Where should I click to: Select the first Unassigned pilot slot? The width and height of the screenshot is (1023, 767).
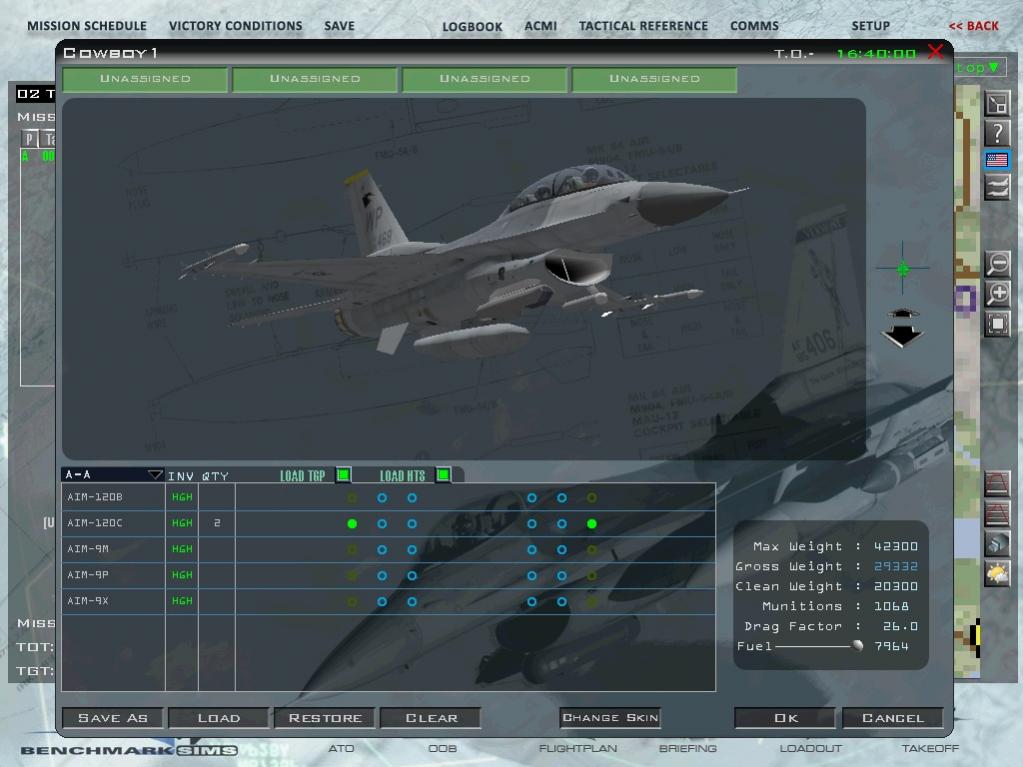(x=145, y=79)
